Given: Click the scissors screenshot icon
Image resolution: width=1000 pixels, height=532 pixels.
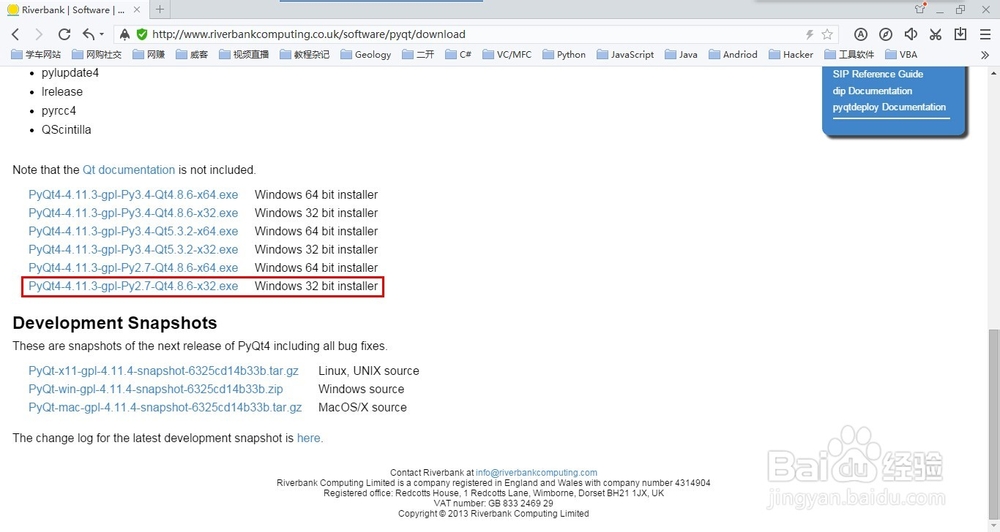Looking at the screenshot, I should [x=936, y=34].
